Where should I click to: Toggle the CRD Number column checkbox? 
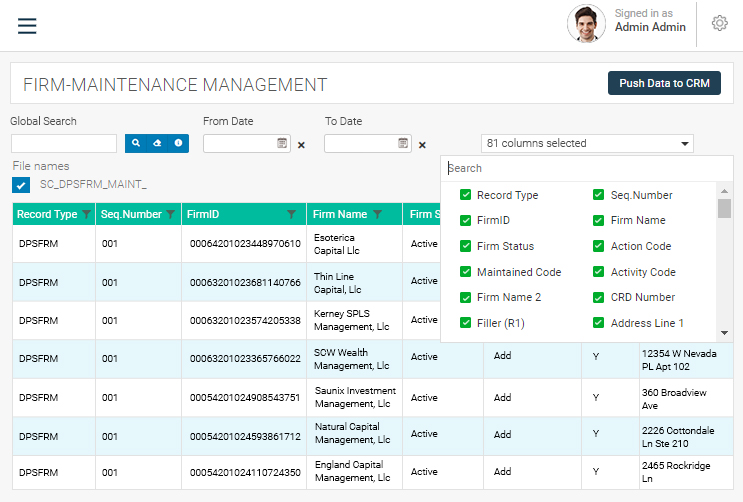598,297
